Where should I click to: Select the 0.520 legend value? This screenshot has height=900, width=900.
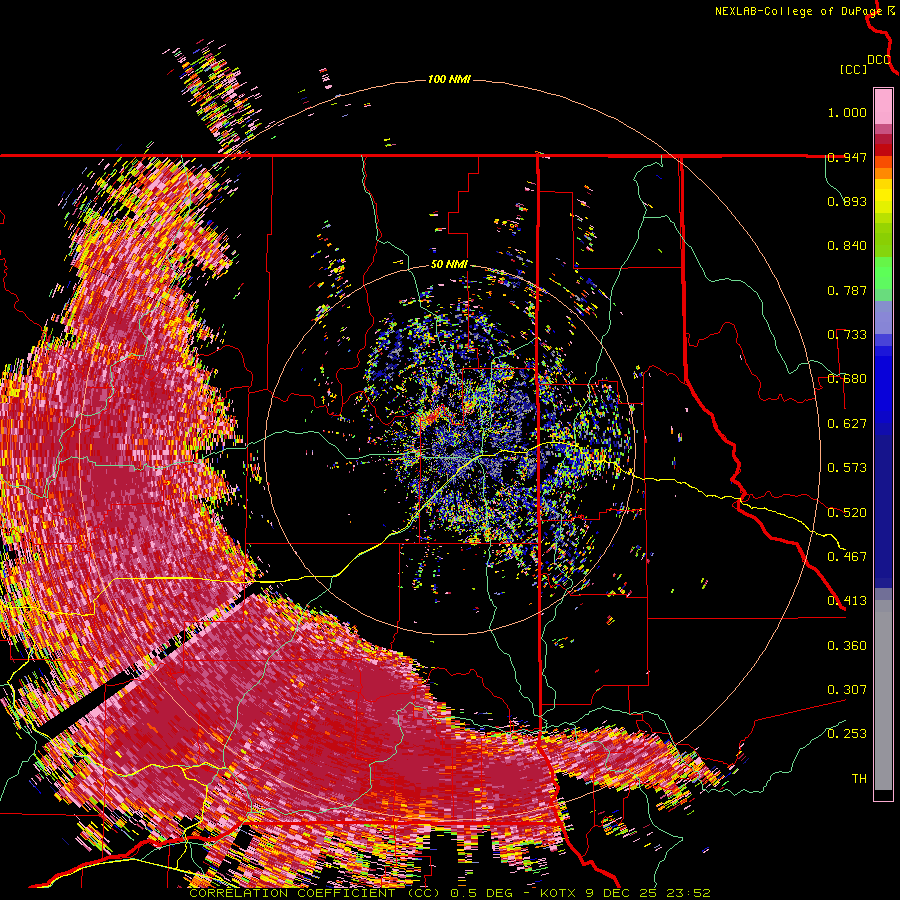847,512
